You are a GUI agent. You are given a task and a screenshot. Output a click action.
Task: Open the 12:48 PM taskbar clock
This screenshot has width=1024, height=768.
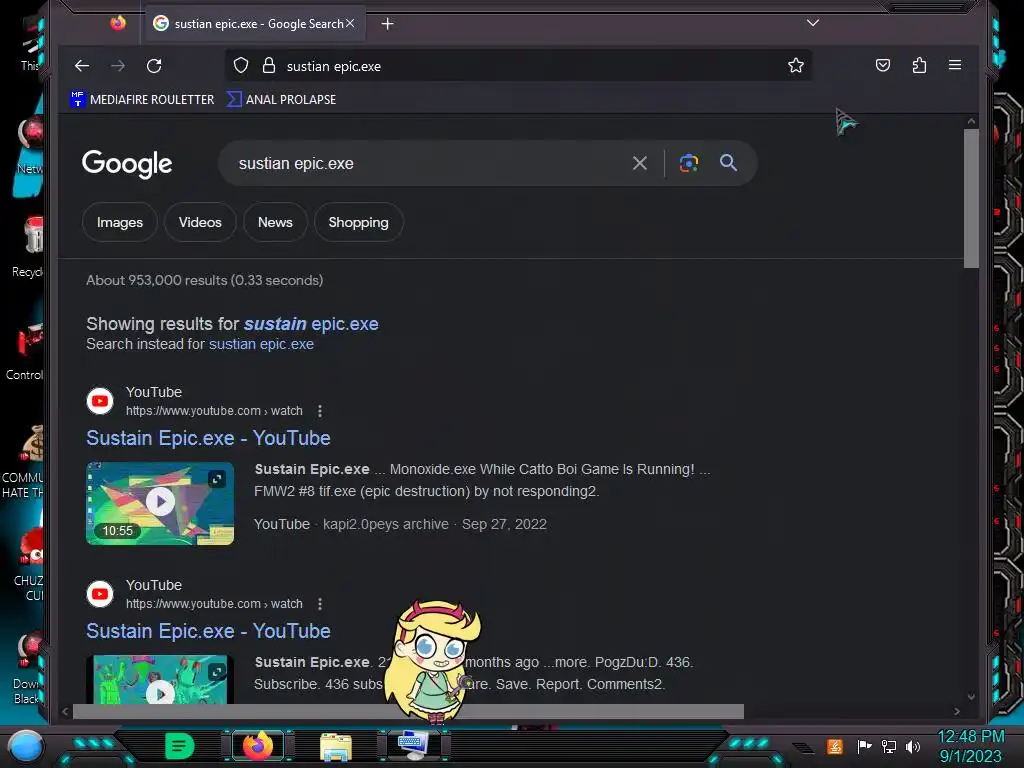tap(970, 746)
